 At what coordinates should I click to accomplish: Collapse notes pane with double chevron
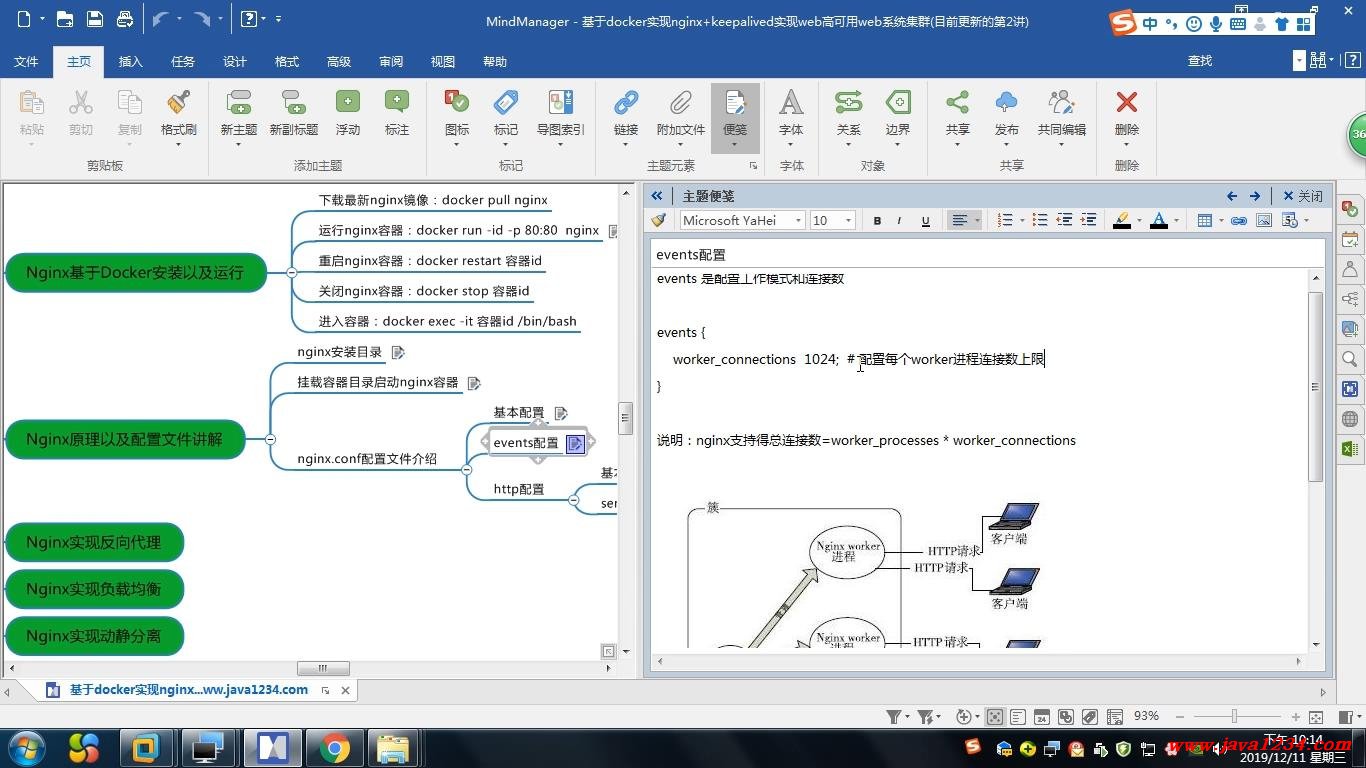pyautogui.click(x=657, y=196)
